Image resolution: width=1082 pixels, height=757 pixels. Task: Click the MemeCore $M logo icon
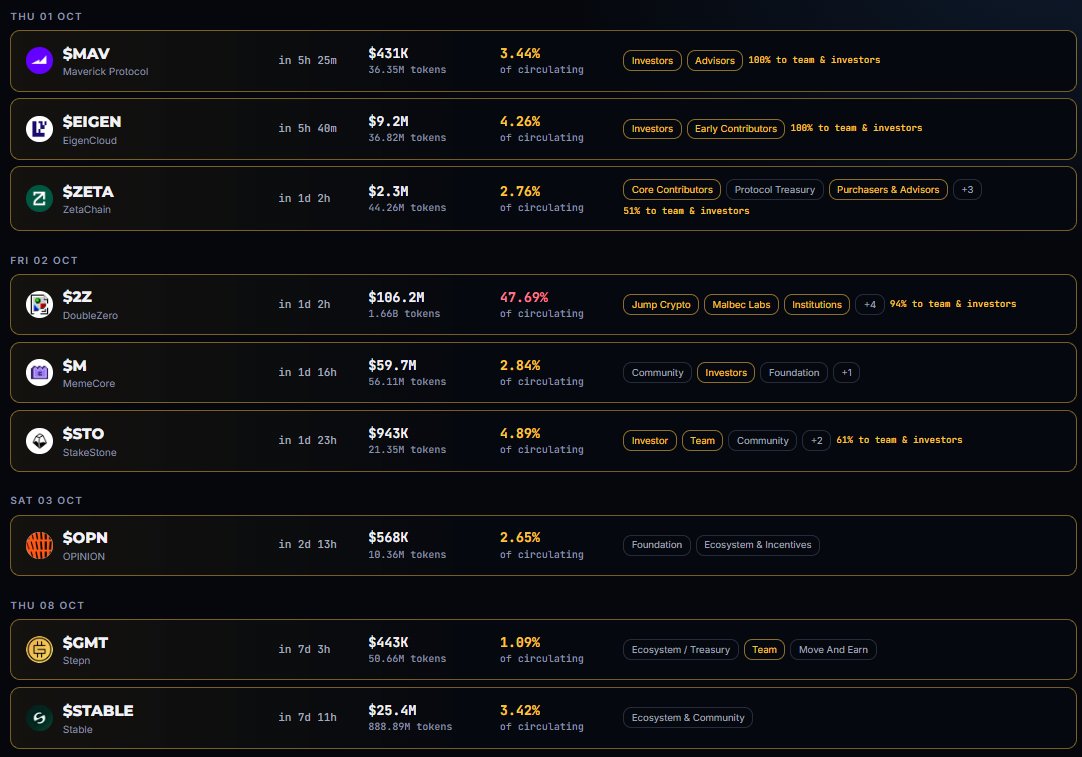39,373
